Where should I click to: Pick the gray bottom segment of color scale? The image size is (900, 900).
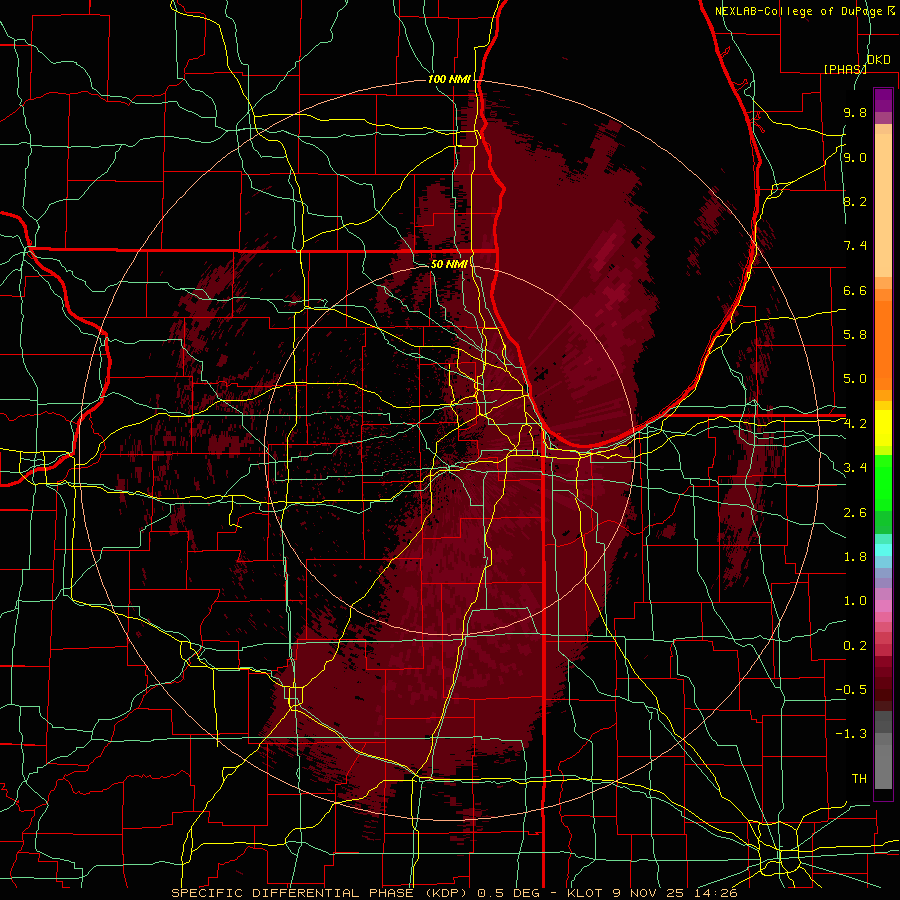[883, 766]
